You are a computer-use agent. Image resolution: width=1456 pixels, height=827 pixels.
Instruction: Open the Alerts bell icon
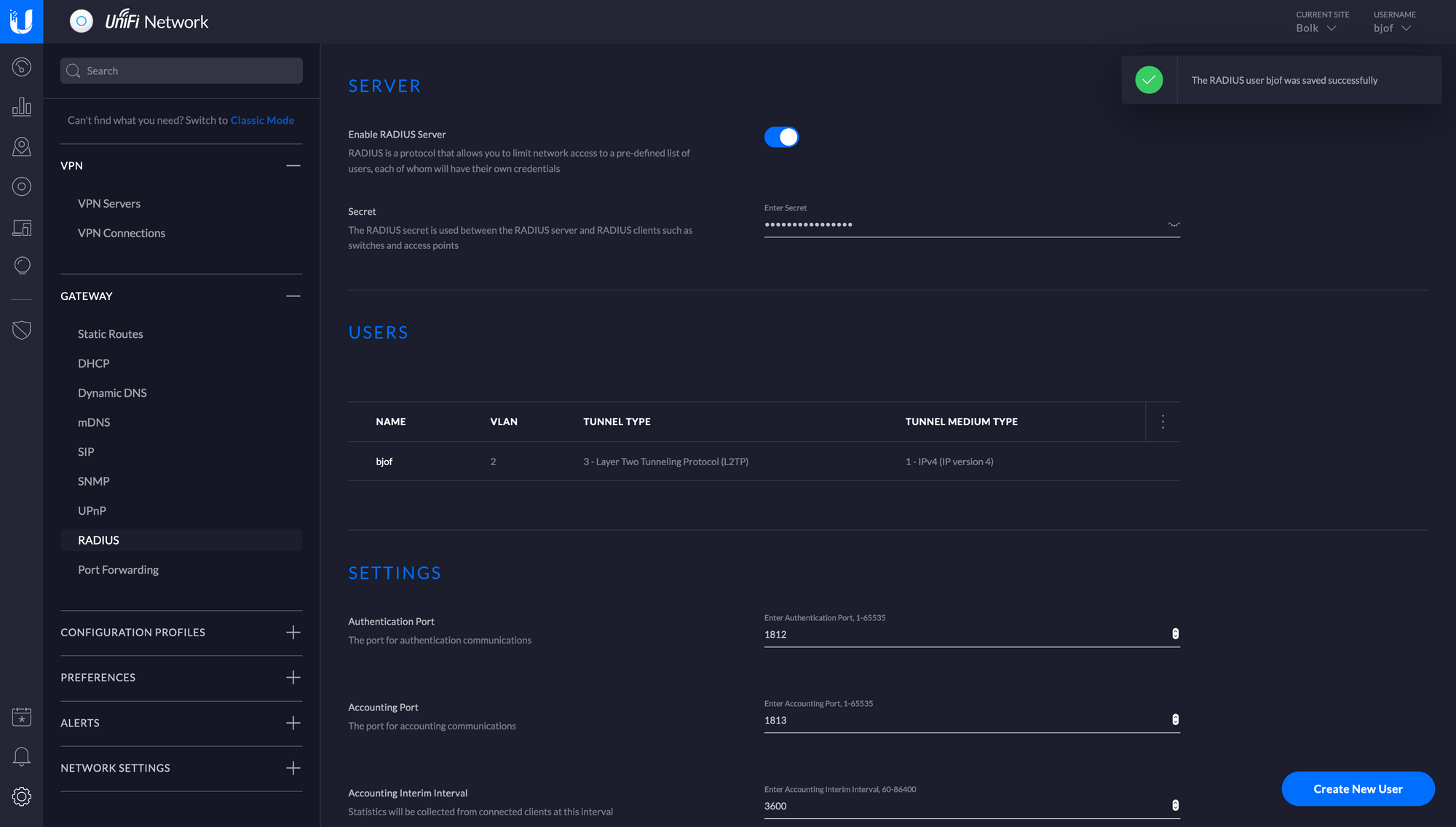pyautogui.click(x=22, y=756)
